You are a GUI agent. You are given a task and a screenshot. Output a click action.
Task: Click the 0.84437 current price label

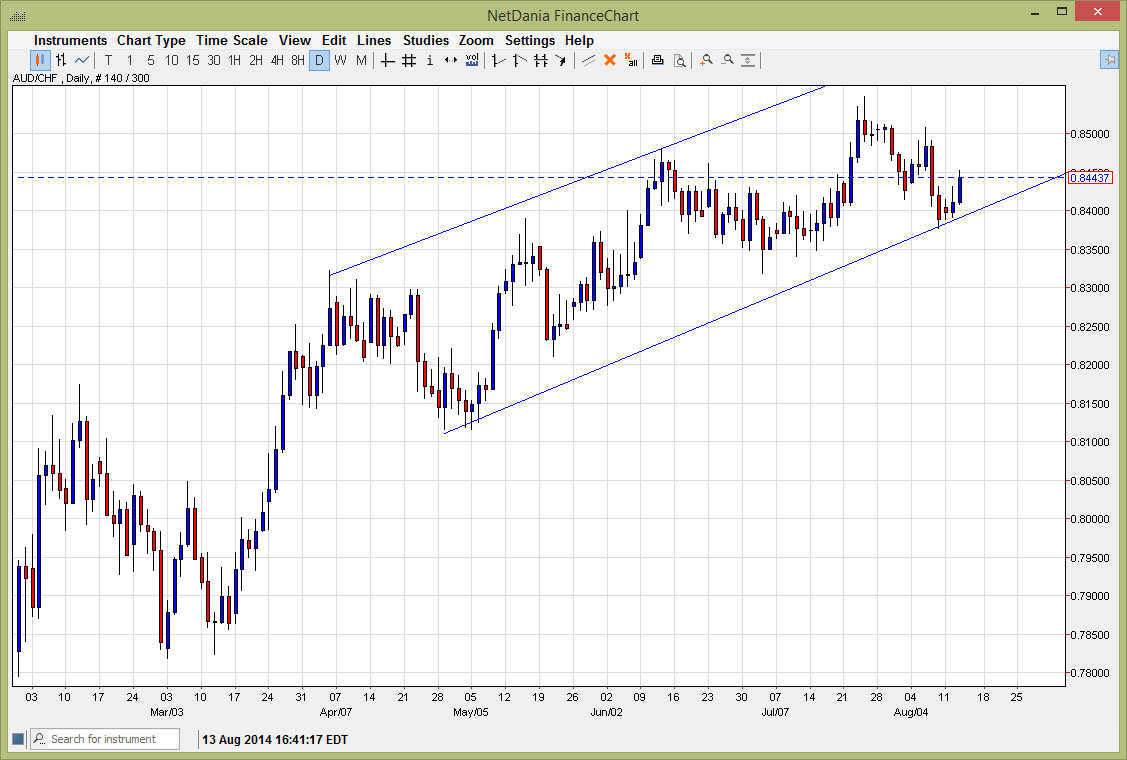(x=1090, y=178)
